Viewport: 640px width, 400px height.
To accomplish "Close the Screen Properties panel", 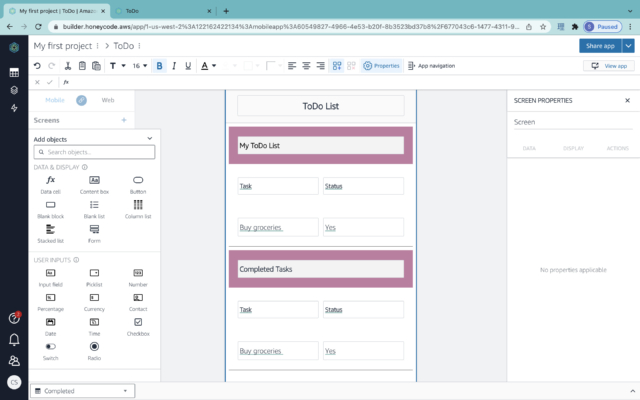I will pyautogui.click(x=627, y=100).
